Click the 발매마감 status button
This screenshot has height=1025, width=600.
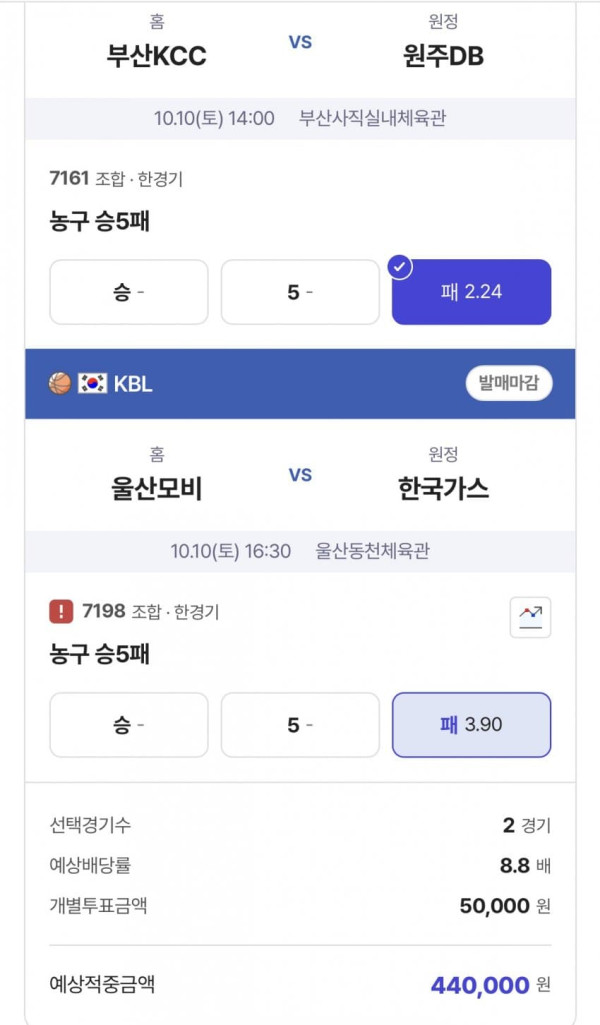coord(508,384)
